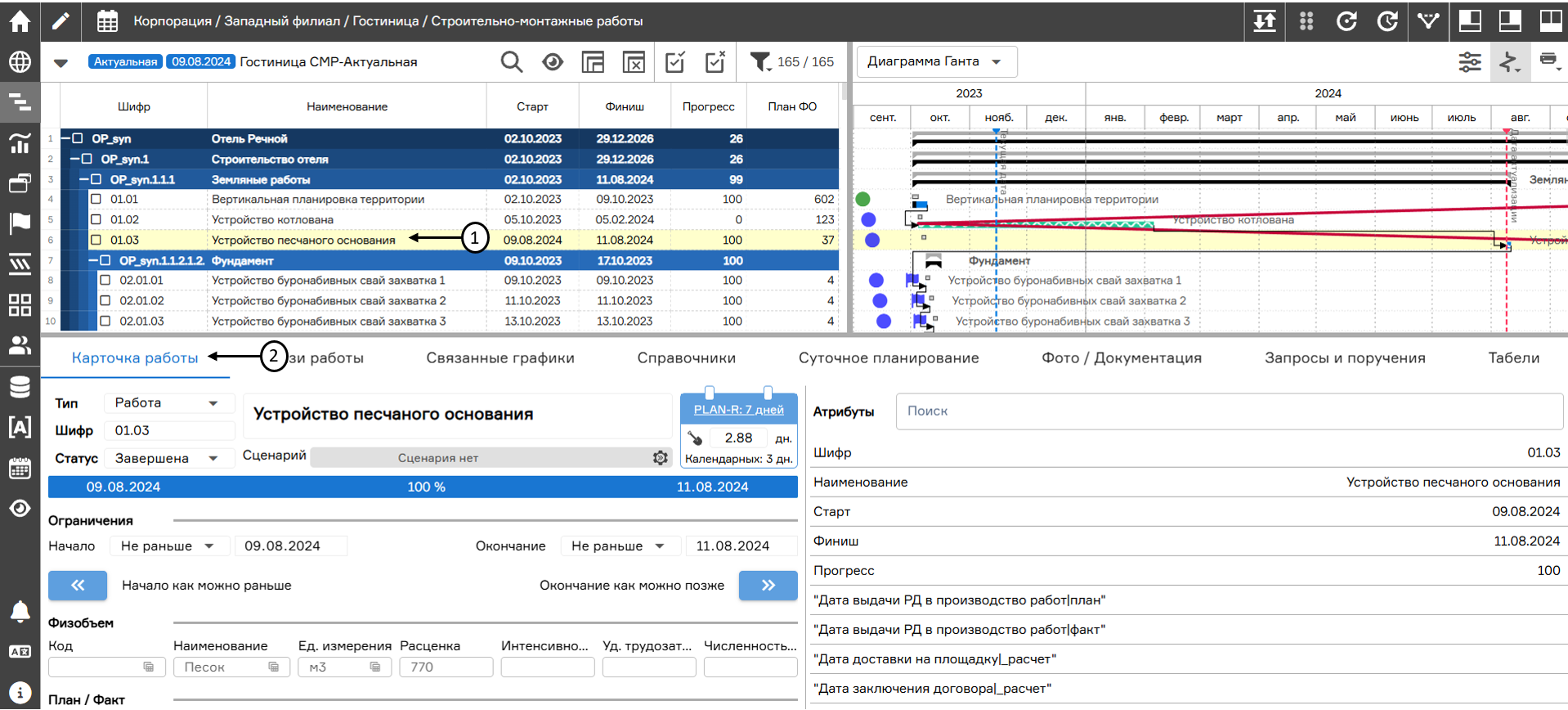Image resolution: width=1568 pixels, height=710 pixels.
Task: Open the Суточное планирование tab
Action: pyautogui.click(x=889, y=358)
